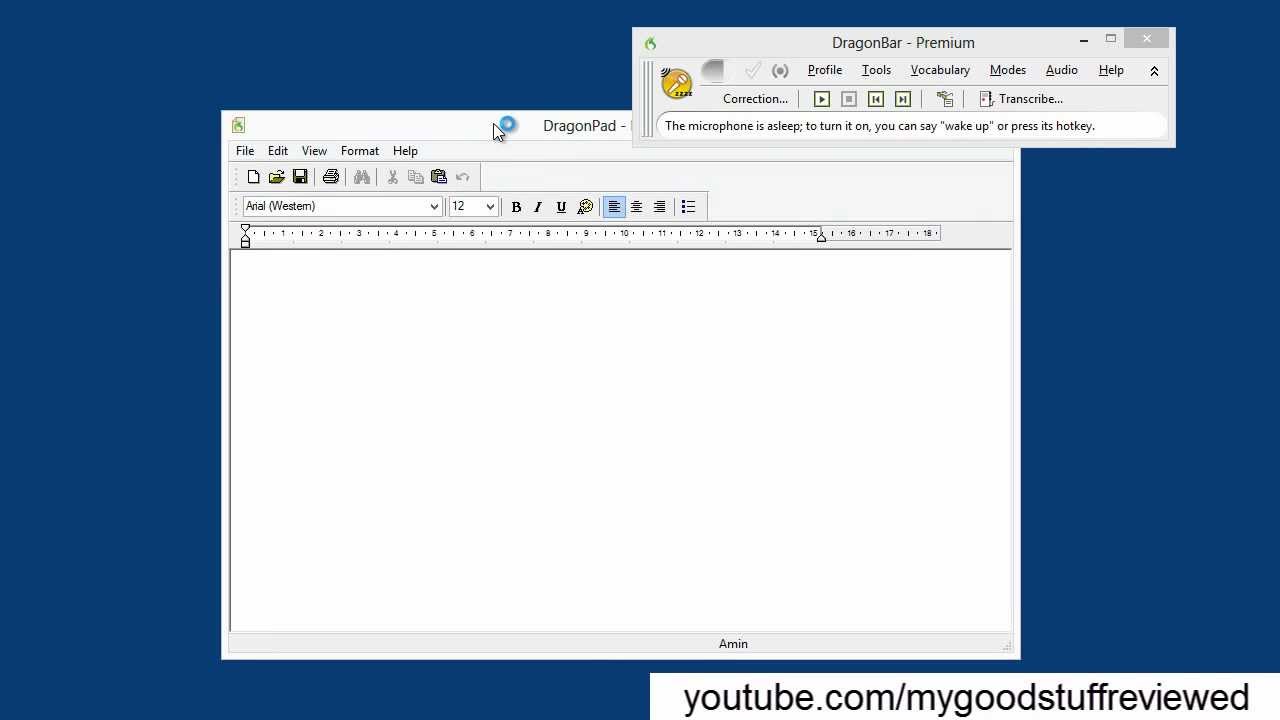Start playback in DragonBar

point(822,99)
